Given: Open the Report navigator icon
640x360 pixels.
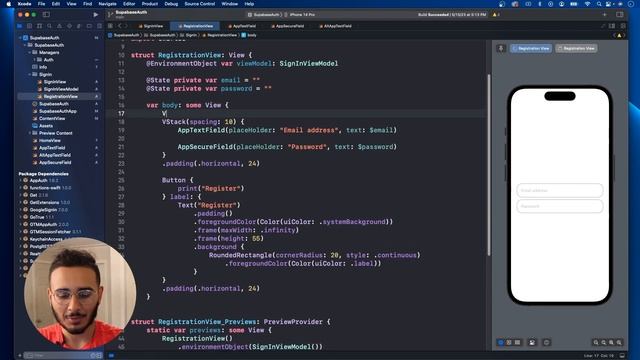Looking at the screenshot, I should tap(99, 26).
